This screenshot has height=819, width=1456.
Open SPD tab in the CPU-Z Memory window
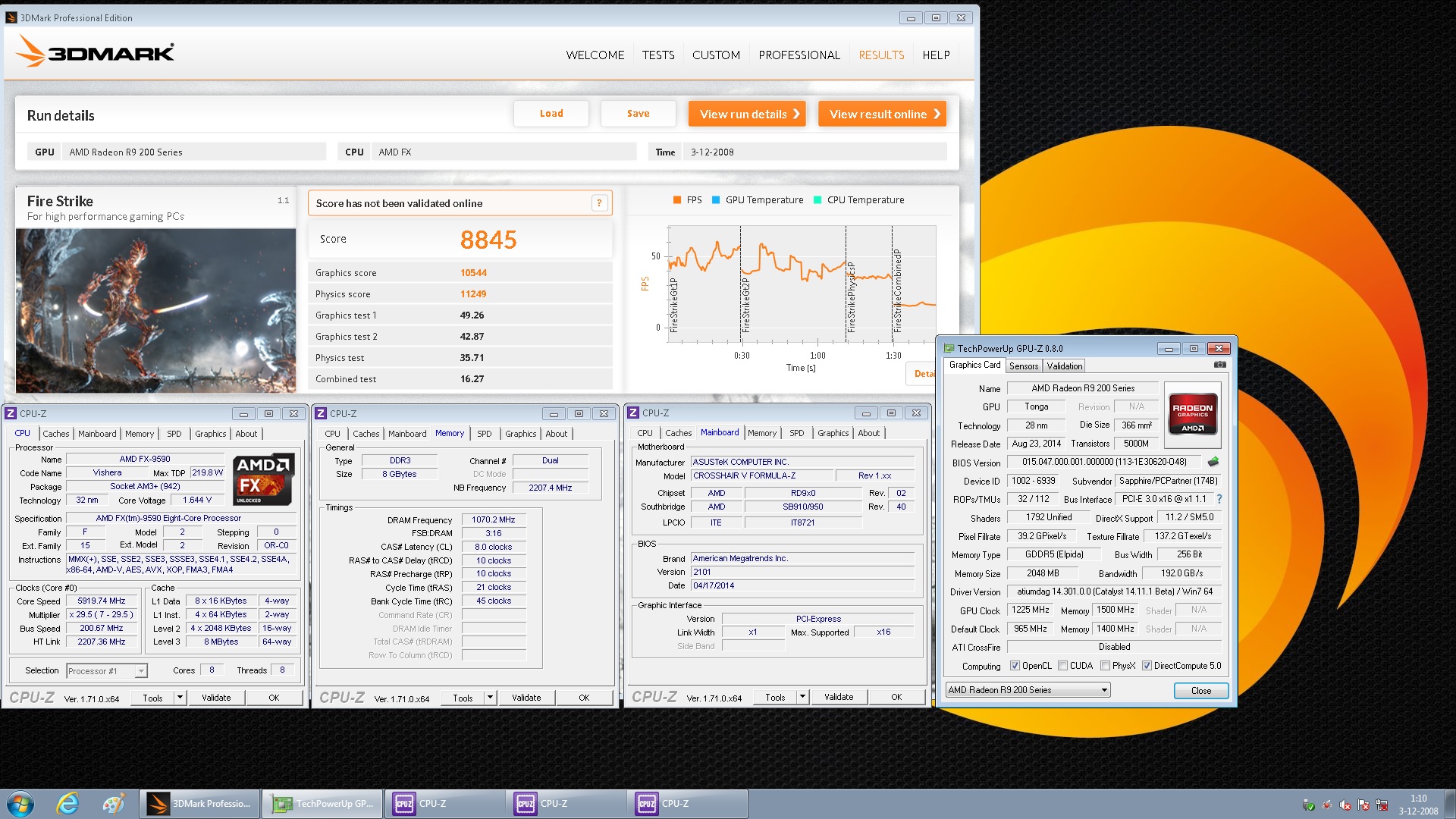click(x=484, y=434)
